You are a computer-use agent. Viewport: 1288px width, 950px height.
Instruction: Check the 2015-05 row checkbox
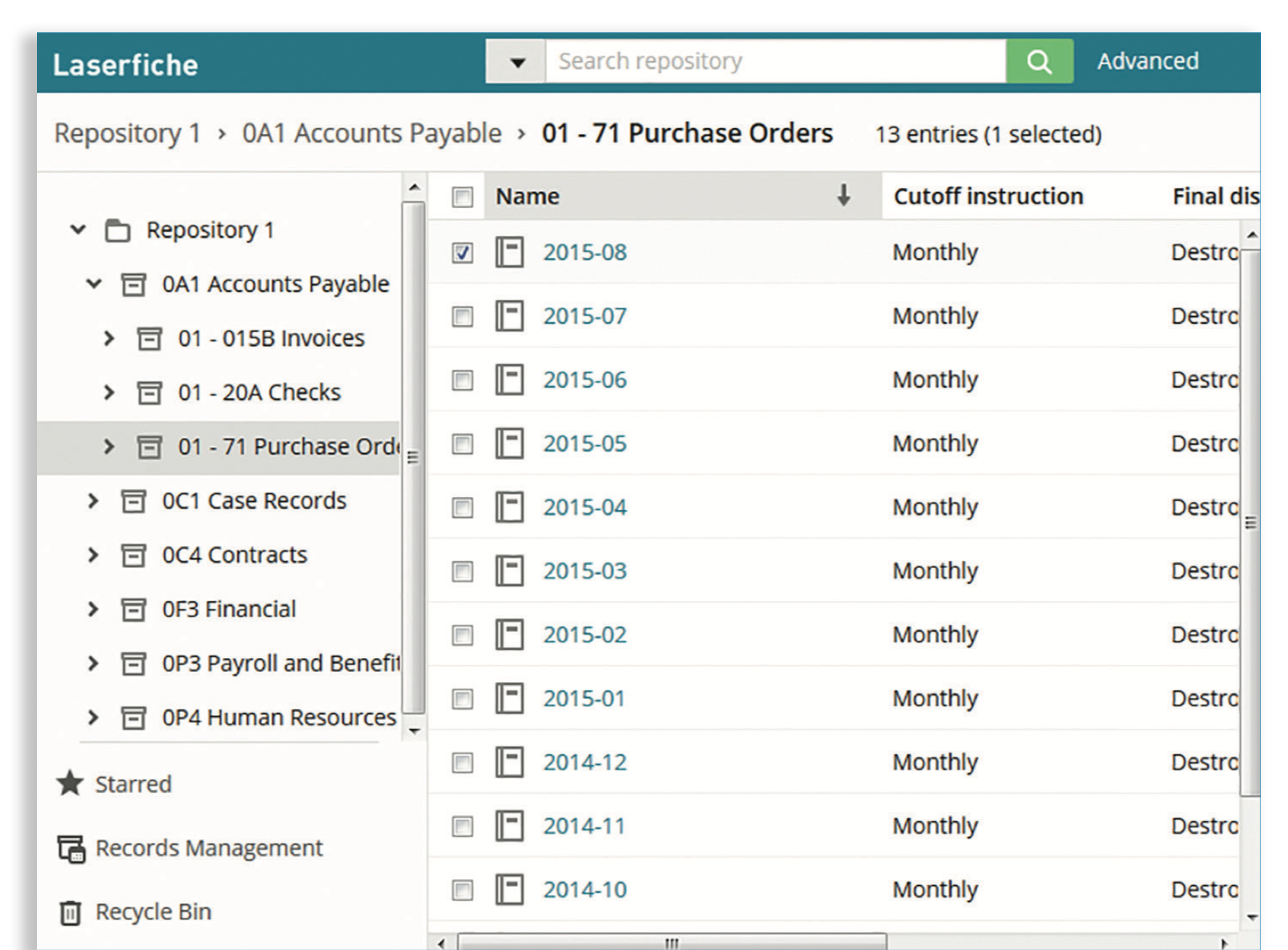point(462,444)
